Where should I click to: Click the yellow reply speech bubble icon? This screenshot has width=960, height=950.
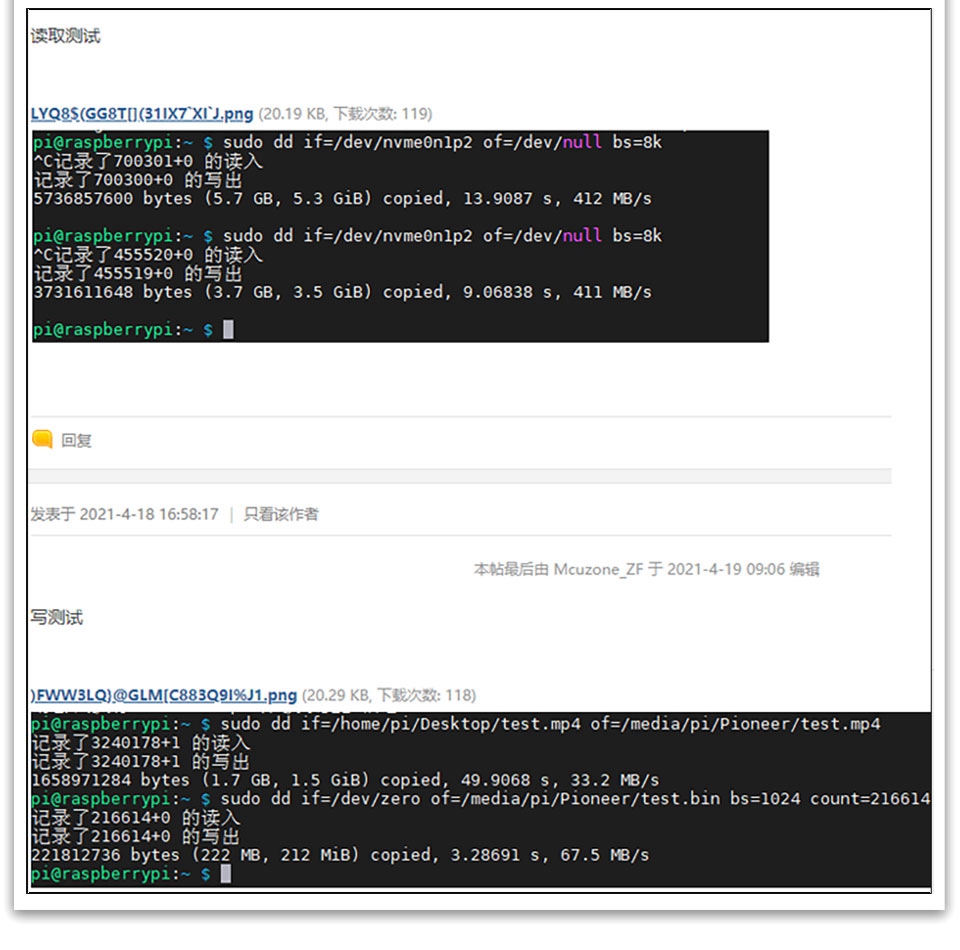42,440
